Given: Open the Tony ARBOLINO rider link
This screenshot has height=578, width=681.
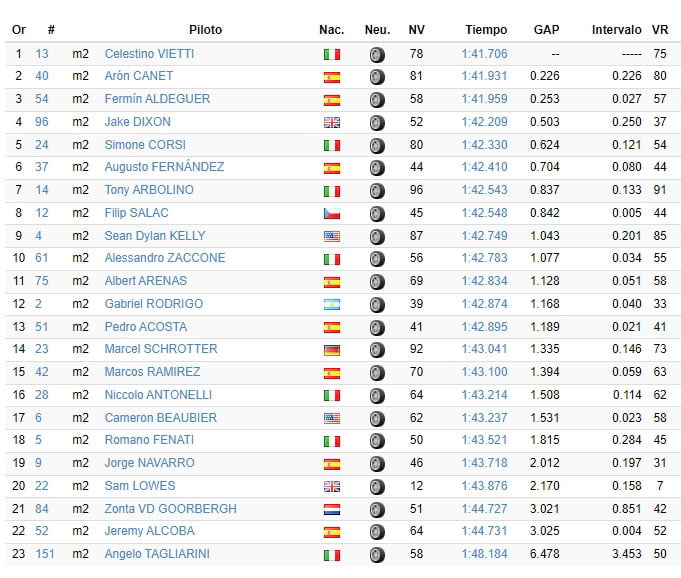Looking at the screenshot, I should [149, 190].
